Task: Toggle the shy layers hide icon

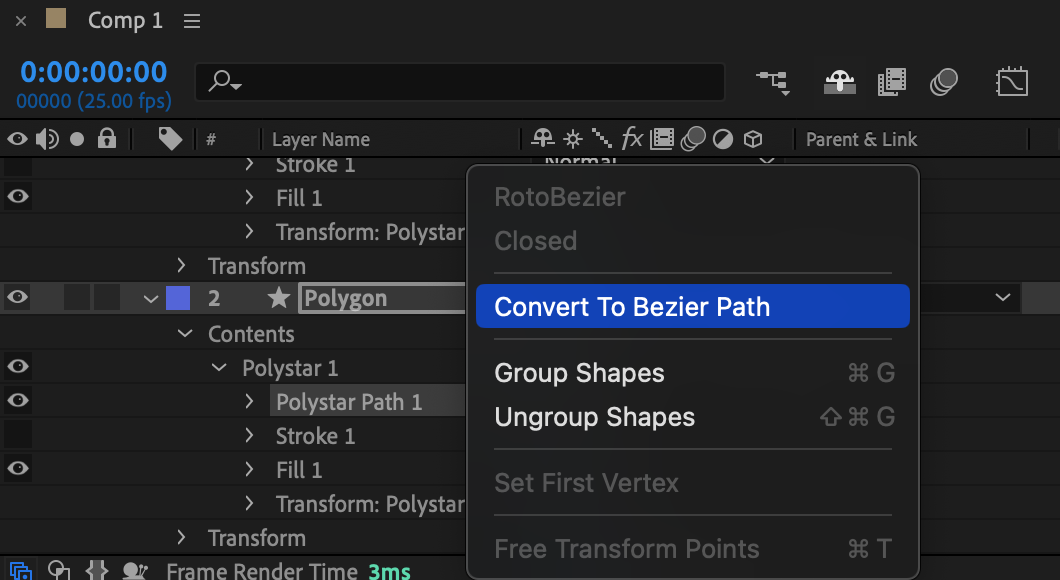Action: [x=840, y=82]
